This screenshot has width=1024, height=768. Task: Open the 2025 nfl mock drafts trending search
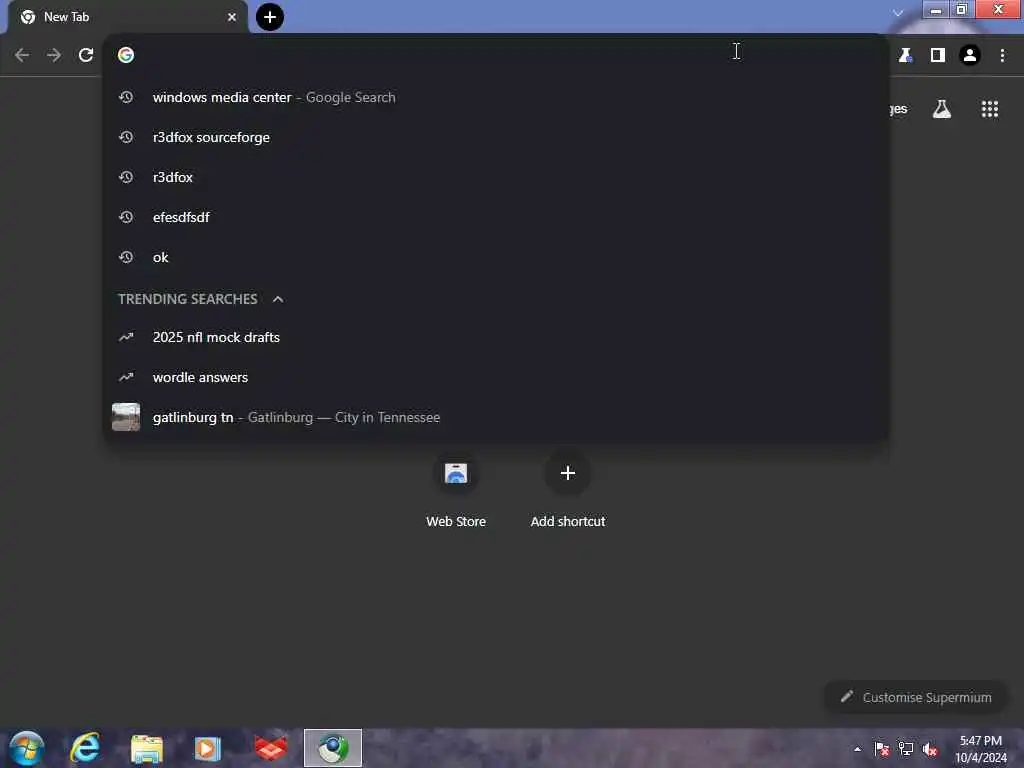pyautogui.click(x=495, y=337)
